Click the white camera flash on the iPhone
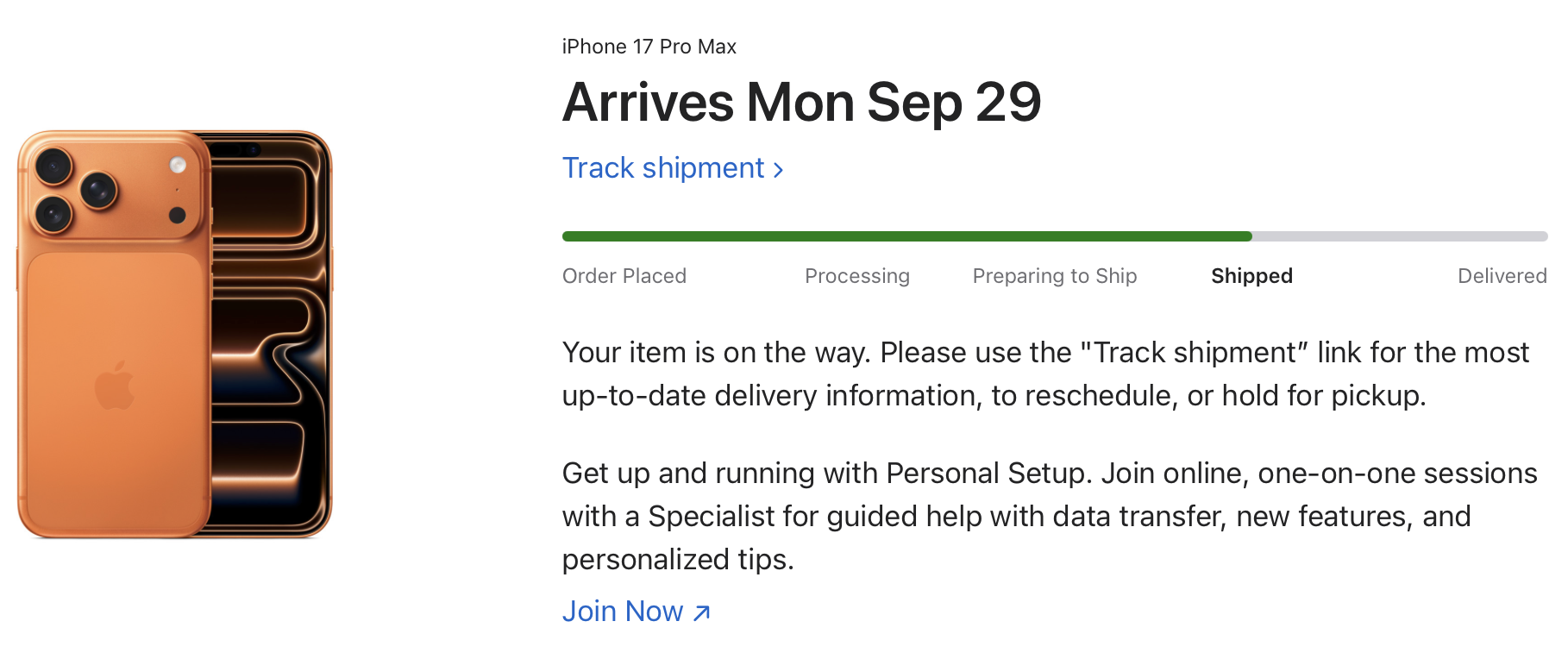 178,165
